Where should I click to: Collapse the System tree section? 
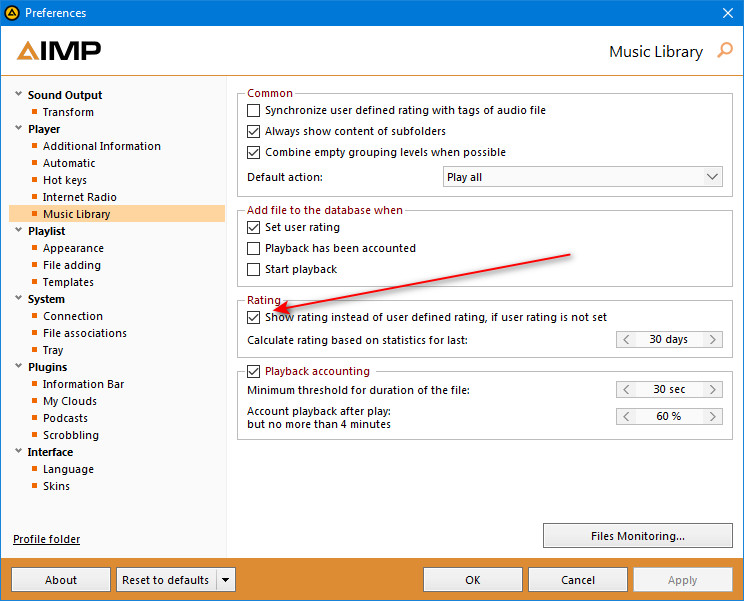coord(19,298)
